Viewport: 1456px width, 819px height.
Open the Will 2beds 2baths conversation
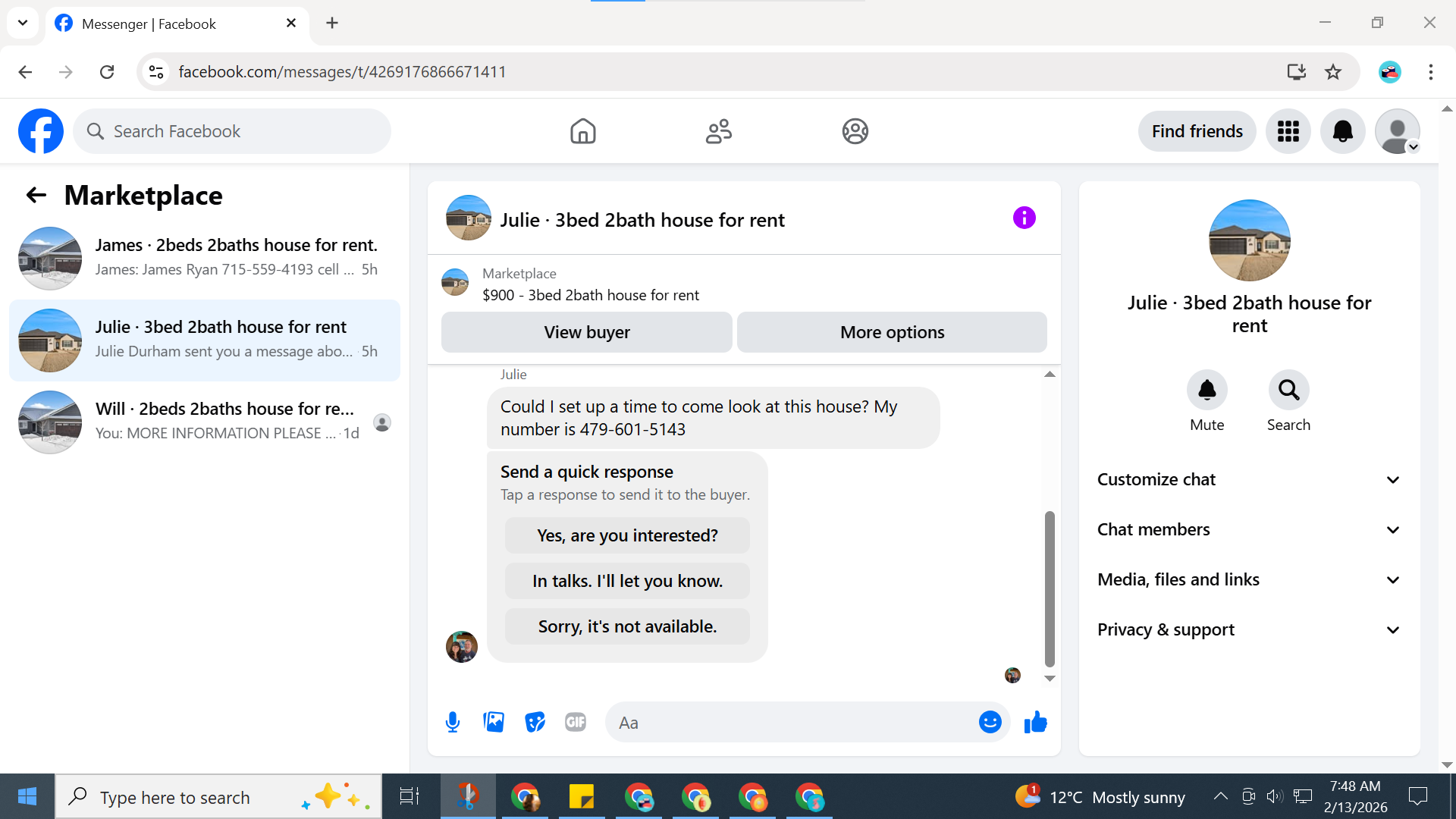(x=205, y=422)
